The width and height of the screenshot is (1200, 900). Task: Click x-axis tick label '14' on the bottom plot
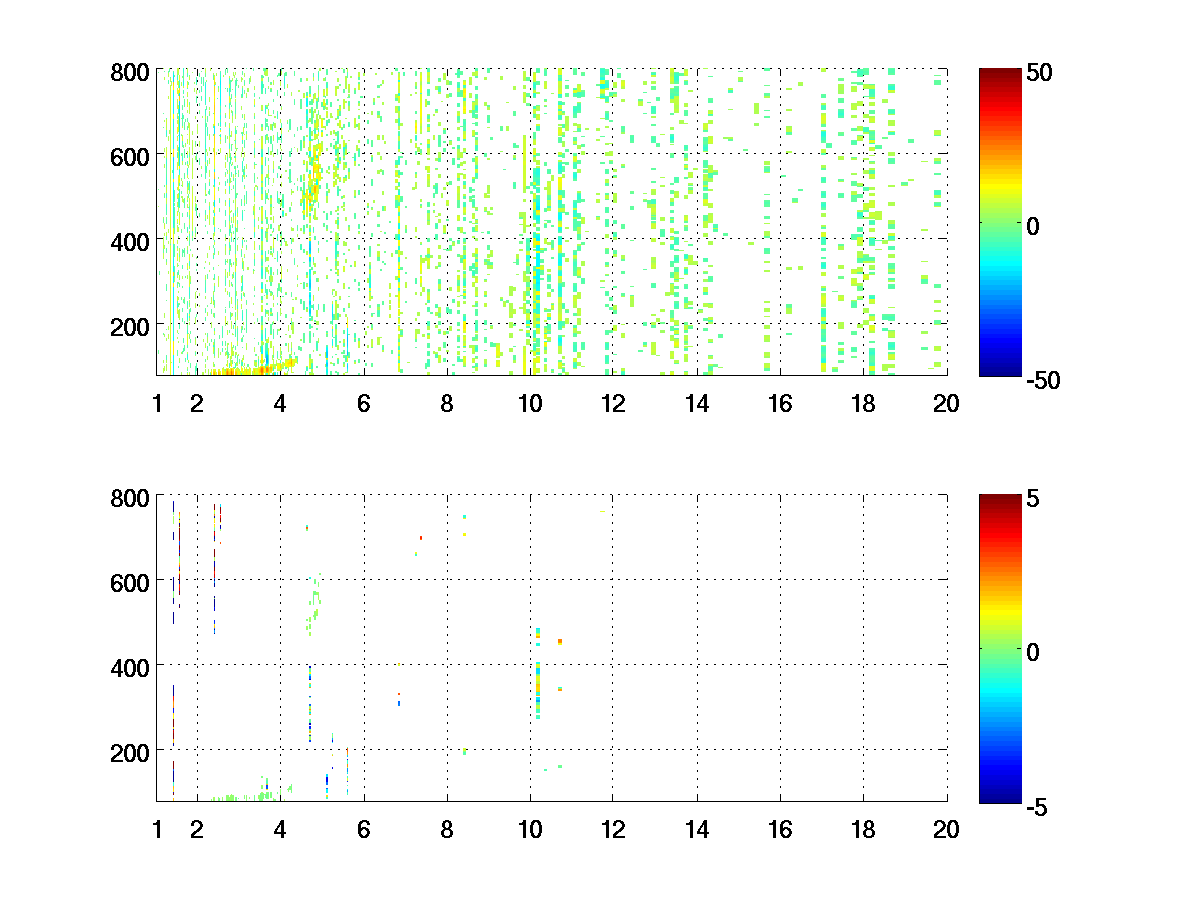pos(696,829)
